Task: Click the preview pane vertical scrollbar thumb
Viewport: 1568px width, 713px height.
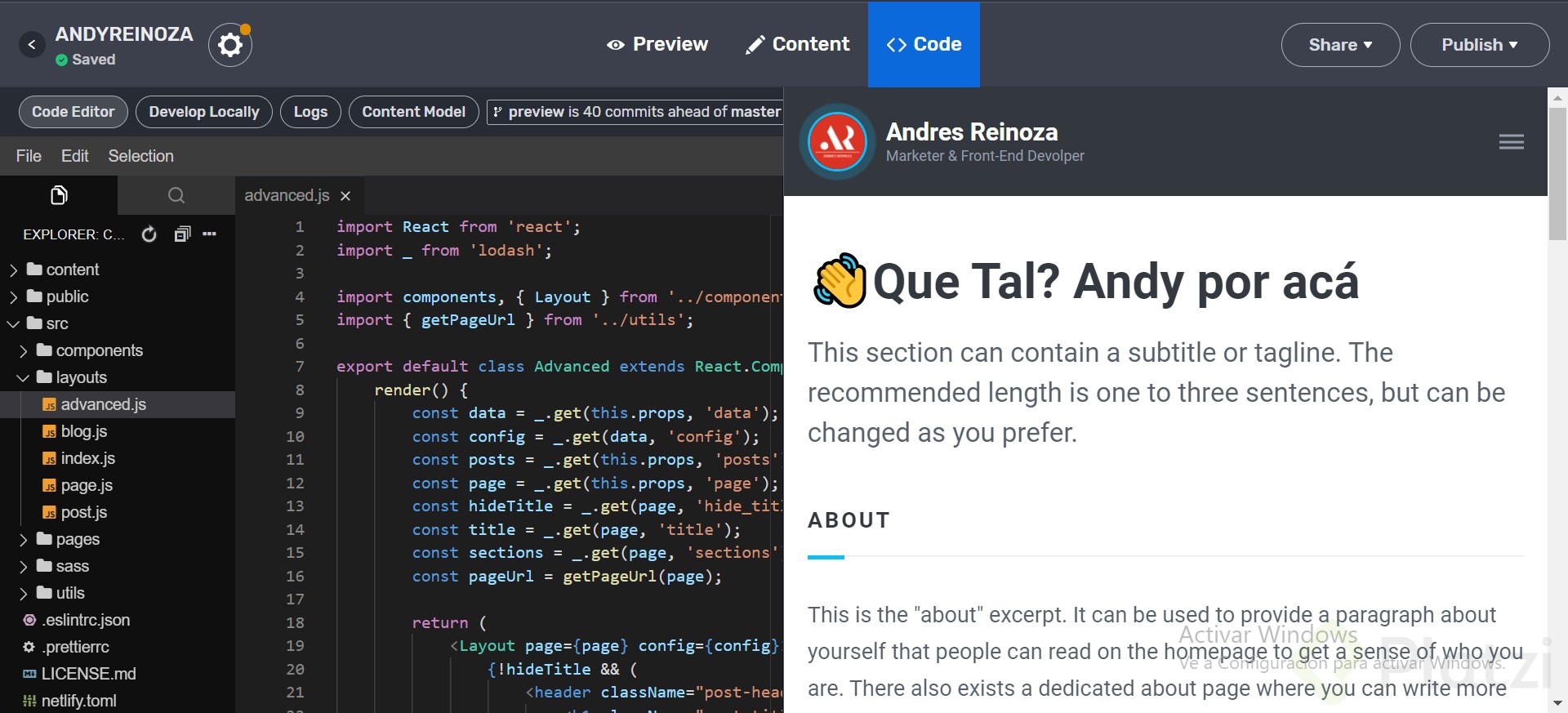Action: coord(1557,173)
